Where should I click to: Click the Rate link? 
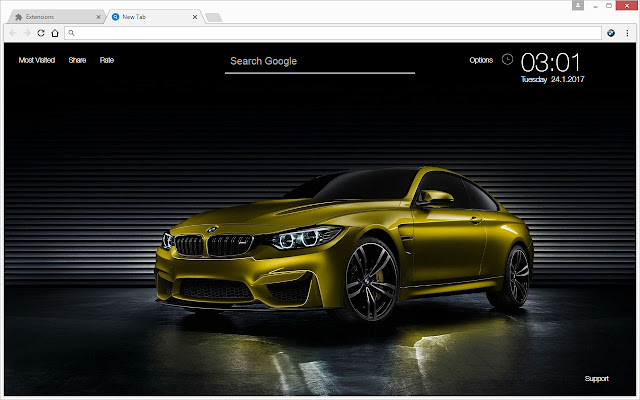click(x=107, y=60)
